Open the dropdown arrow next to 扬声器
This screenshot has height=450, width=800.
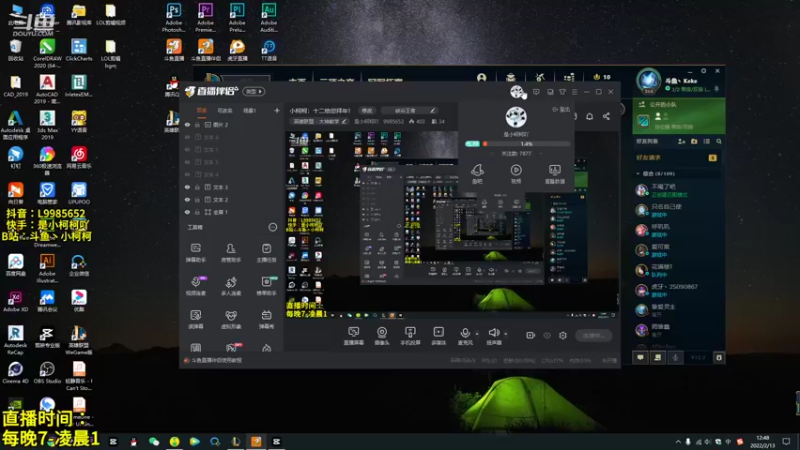pyautogui.click(x=506, y=334)
